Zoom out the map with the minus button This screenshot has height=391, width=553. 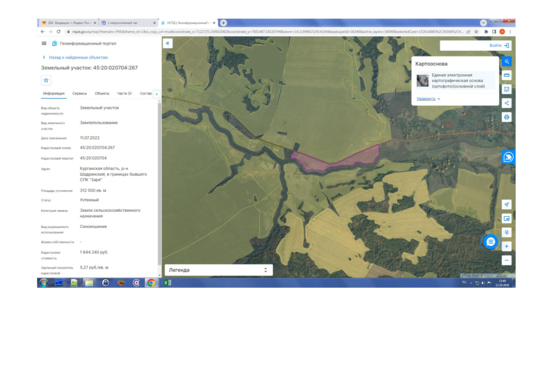506,261
